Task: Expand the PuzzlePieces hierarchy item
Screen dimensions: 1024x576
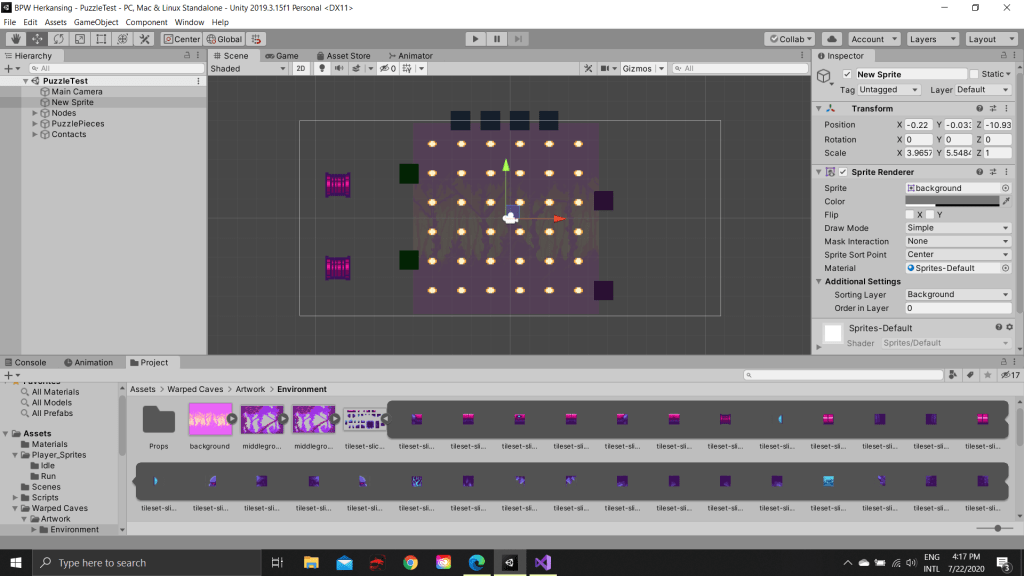Action: pyautogui.click(x=35, y=124)
